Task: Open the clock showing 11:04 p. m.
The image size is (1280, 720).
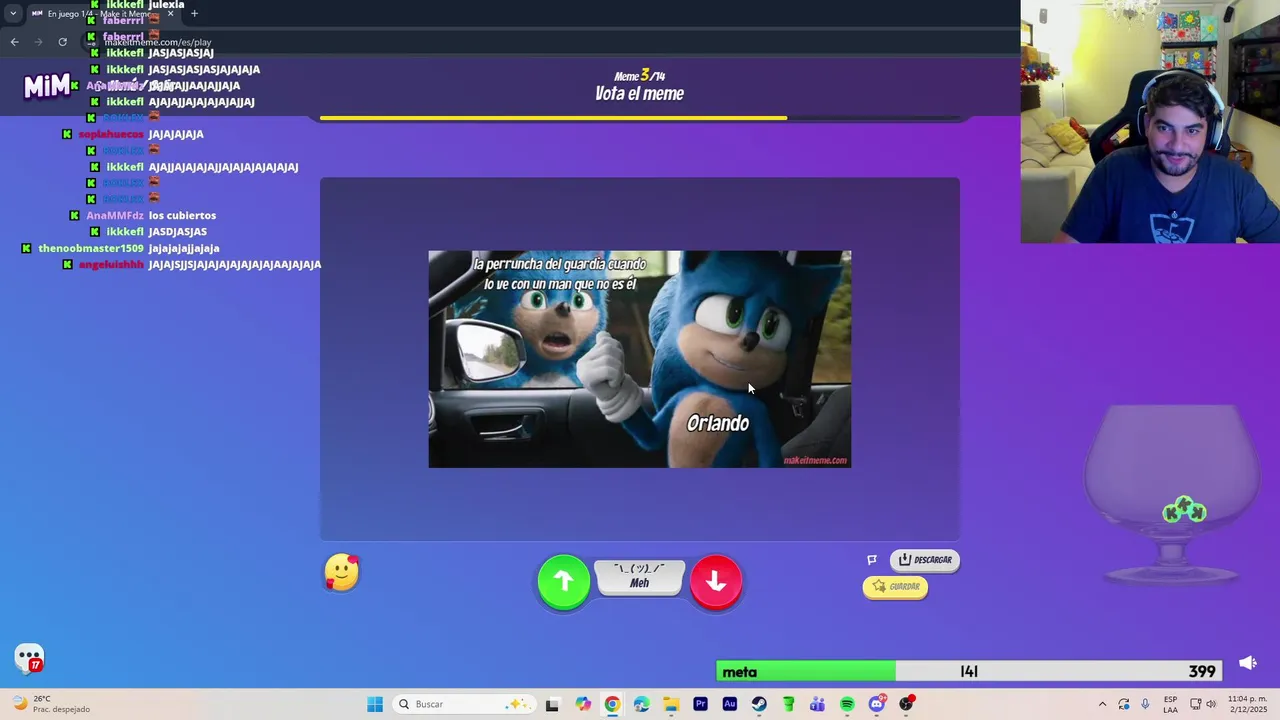Action: pyautogui.click(x=1247, y=704)
